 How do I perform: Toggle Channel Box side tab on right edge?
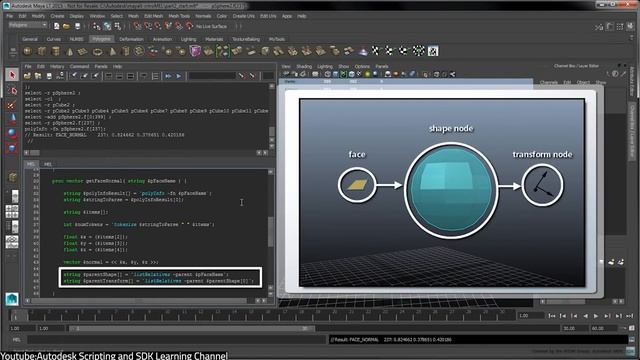[x=633, y=130]
